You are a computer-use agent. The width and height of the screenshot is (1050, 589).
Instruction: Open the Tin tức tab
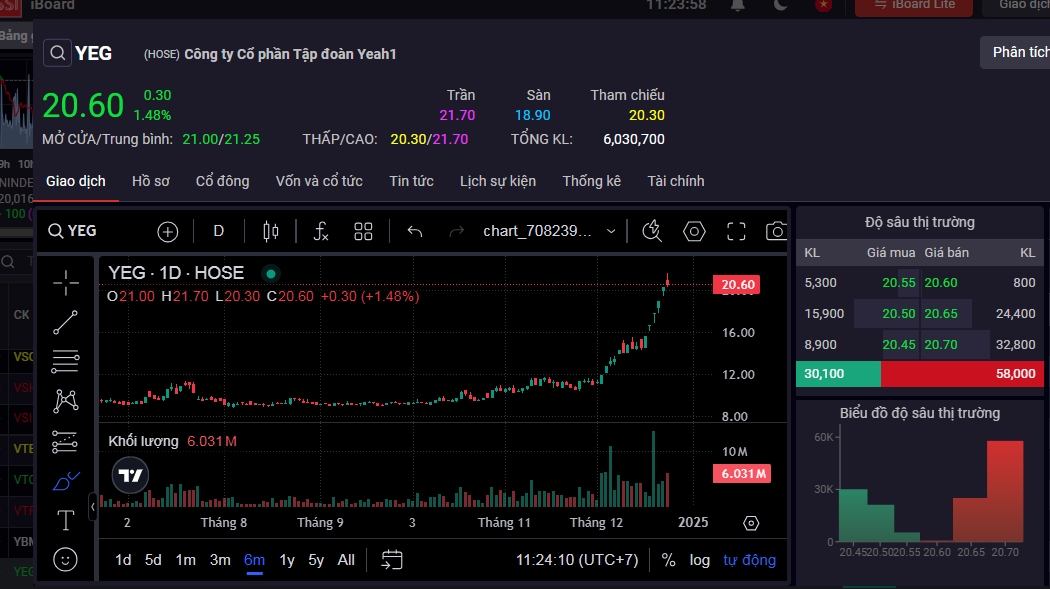point(411,181)
